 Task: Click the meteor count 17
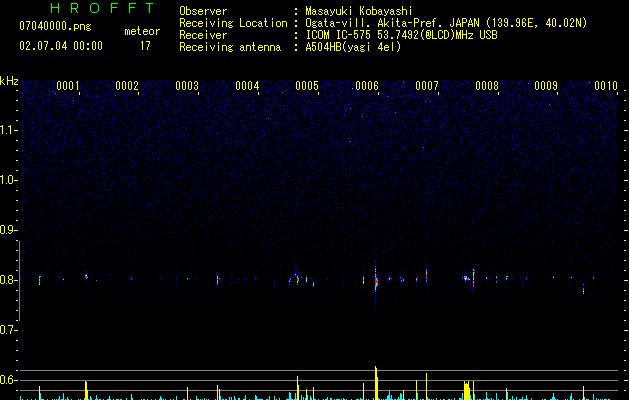pyautogui.click(x=145, y=46)
